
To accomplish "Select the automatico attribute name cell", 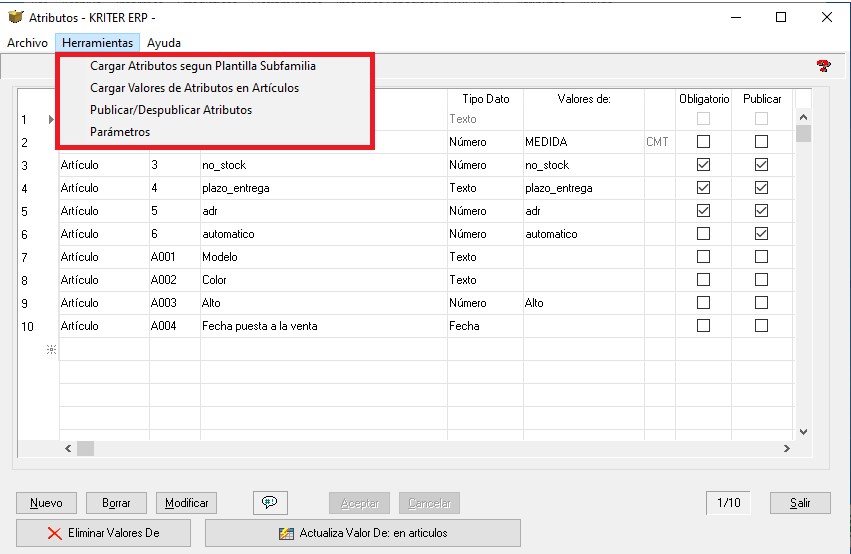I will (324, 234).
